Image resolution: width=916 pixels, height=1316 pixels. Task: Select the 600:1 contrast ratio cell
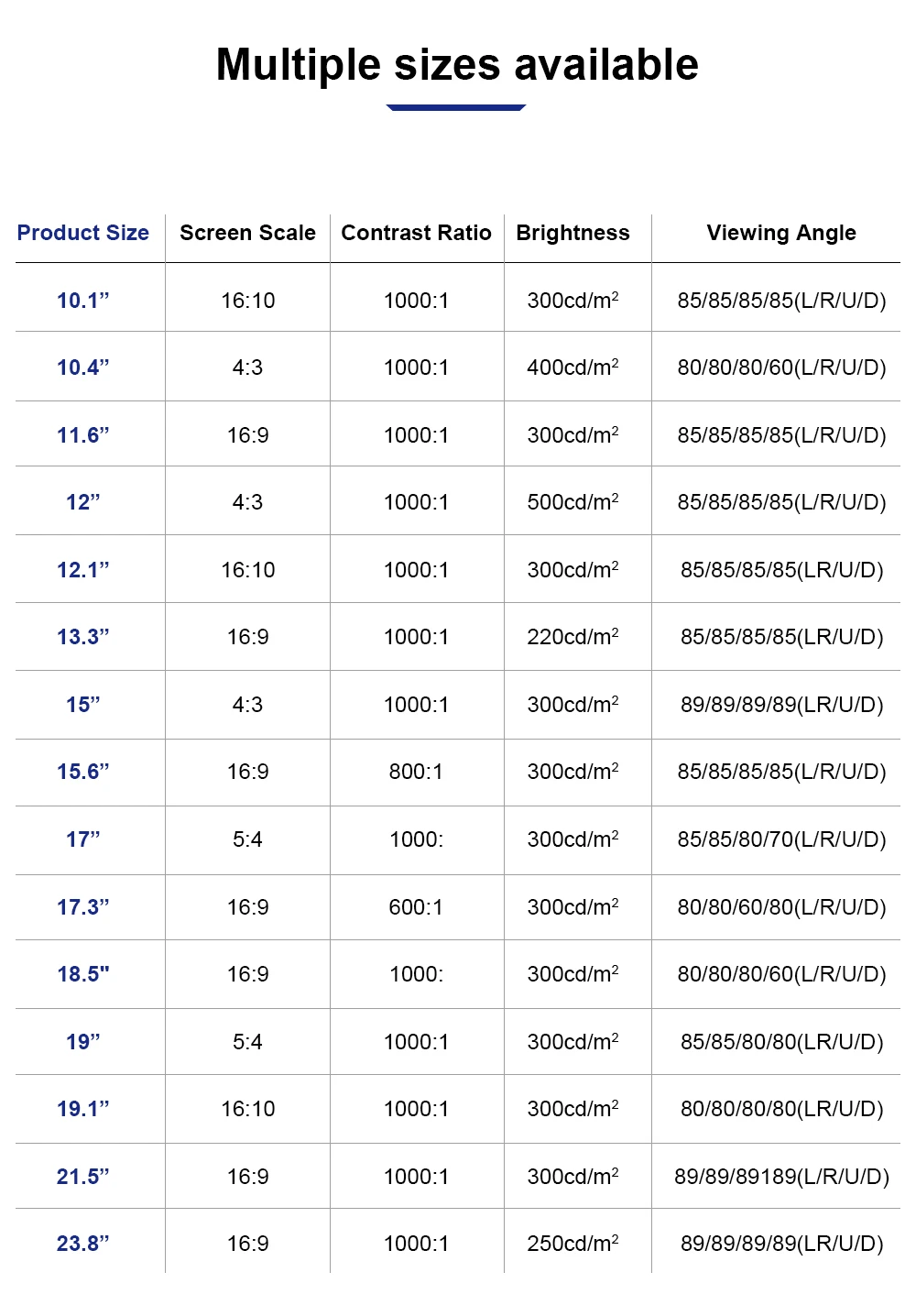[416, 907]
